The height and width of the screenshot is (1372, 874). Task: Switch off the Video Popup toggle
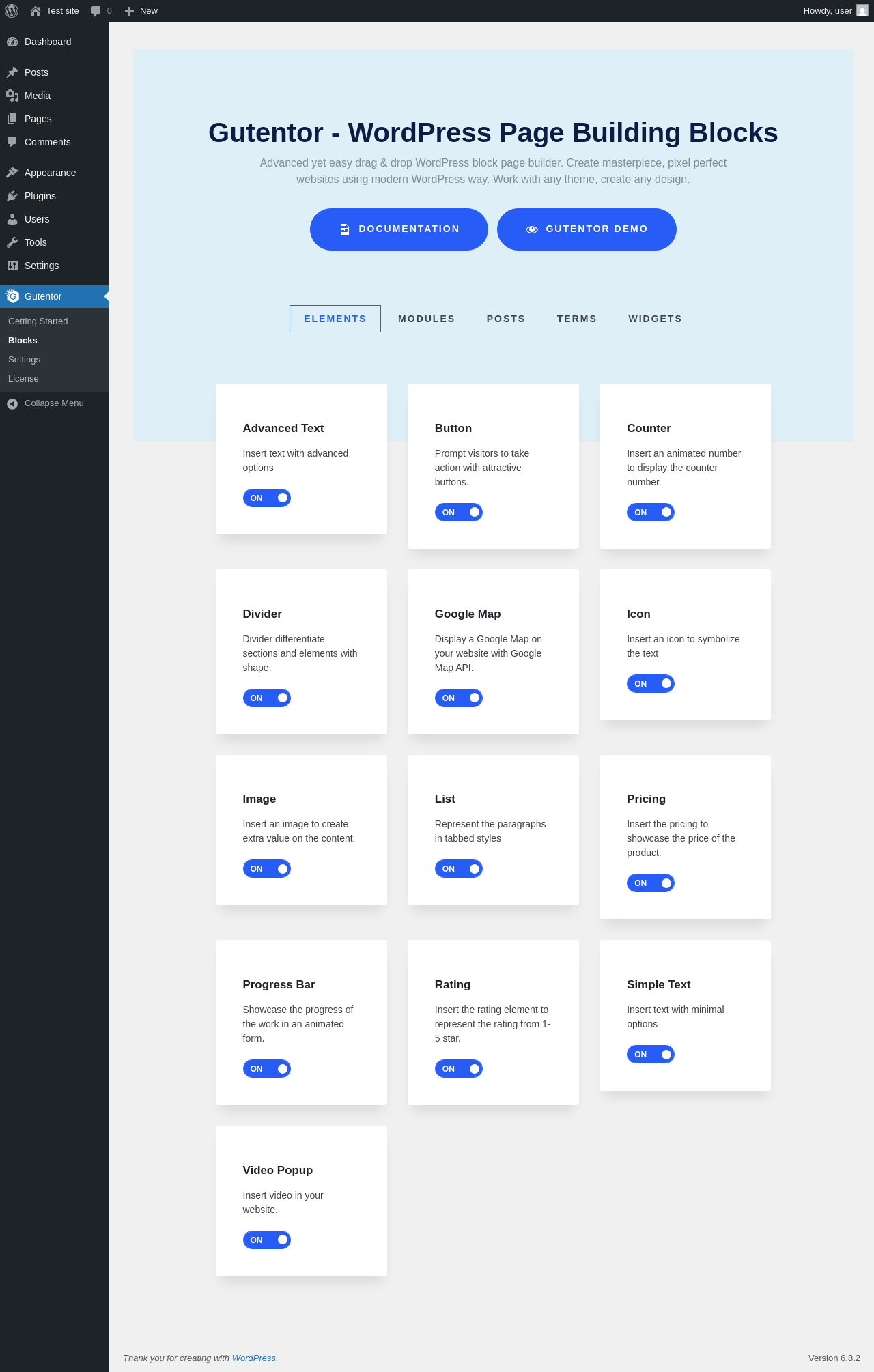coord(267,1240)
